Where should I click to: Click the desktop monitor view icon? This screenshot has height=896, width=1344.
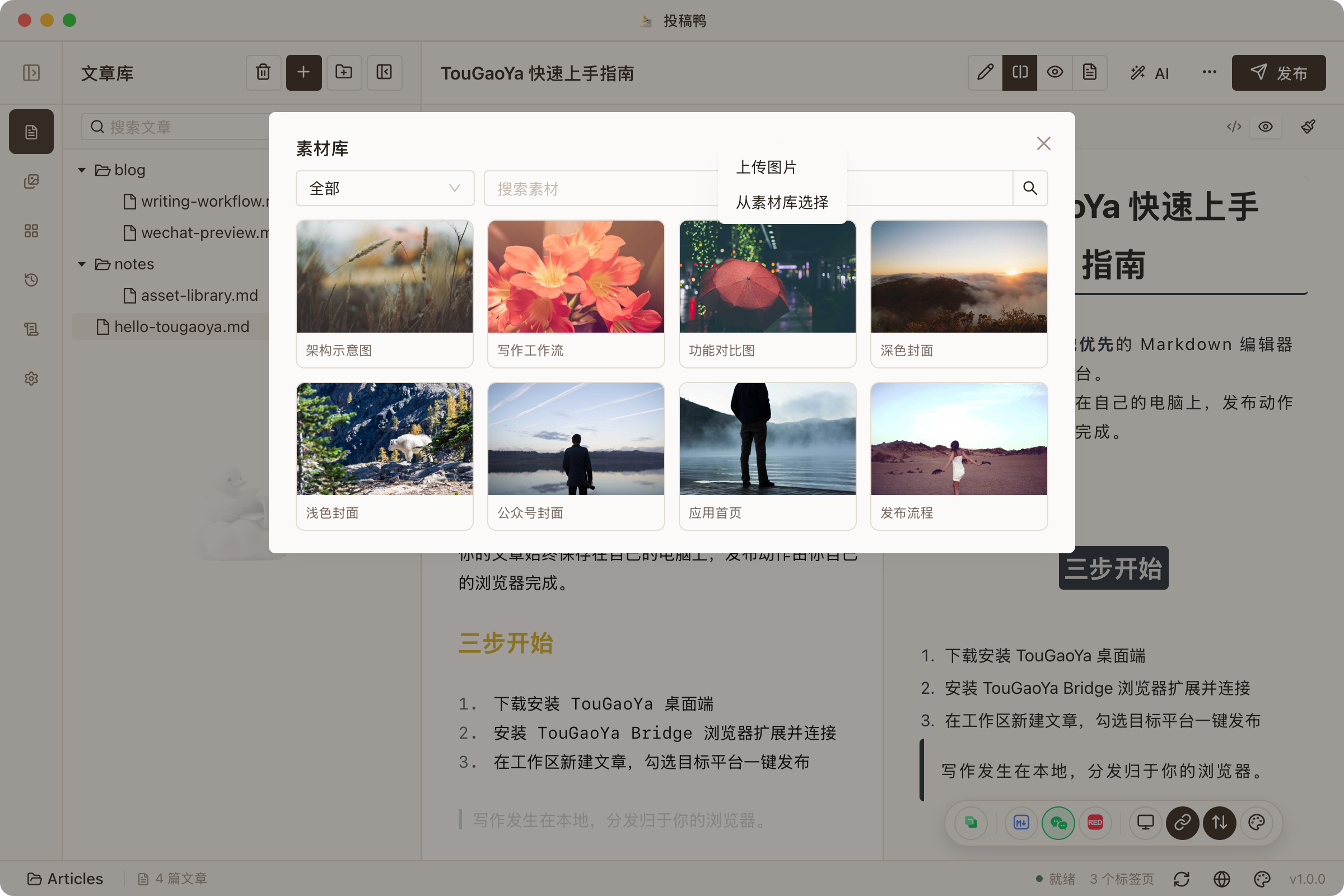tap(1145, 822)
